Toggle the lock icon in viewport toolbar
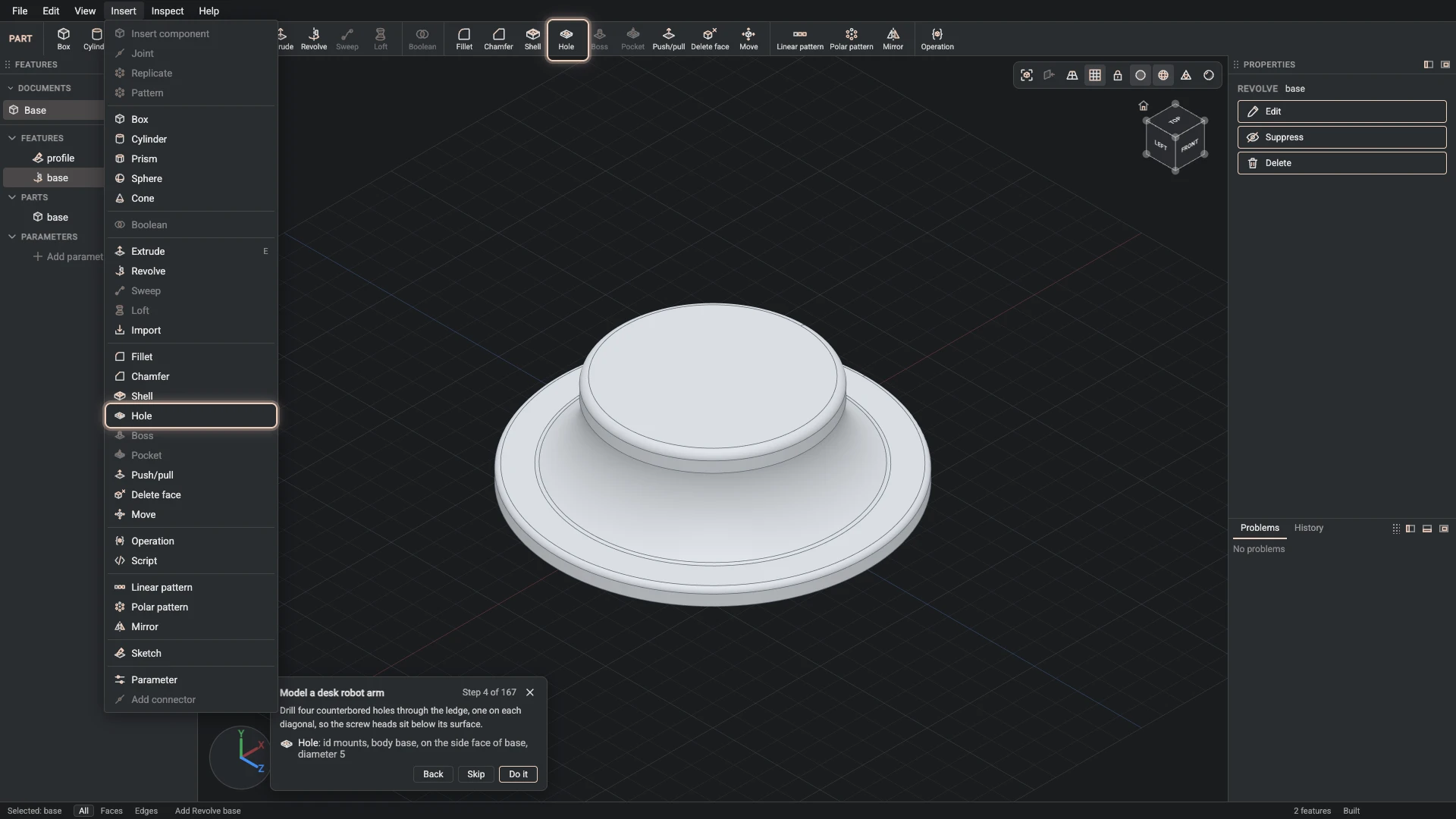The image size is (1456, 819). [x=1118, y=75]
